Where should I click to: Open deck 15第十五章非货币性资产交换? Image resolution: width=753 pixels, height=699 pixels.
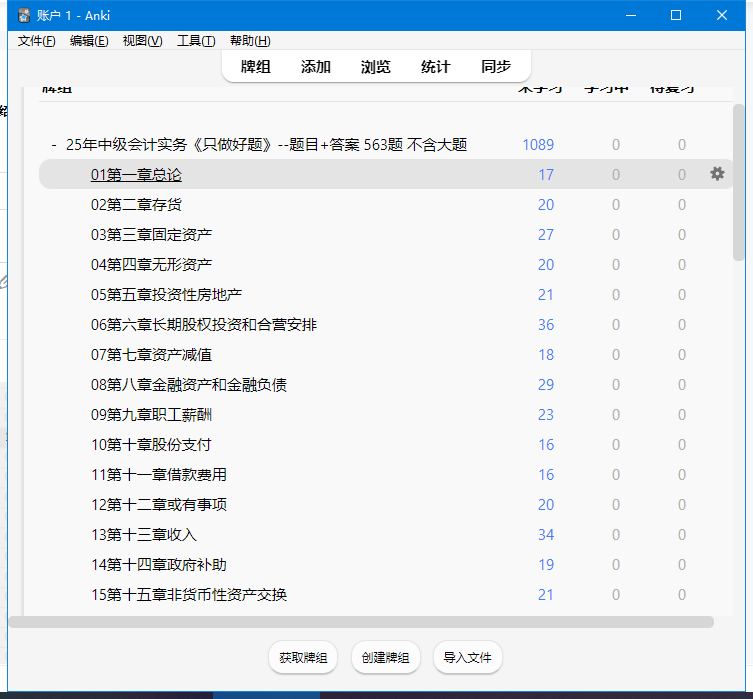[189, 595]
